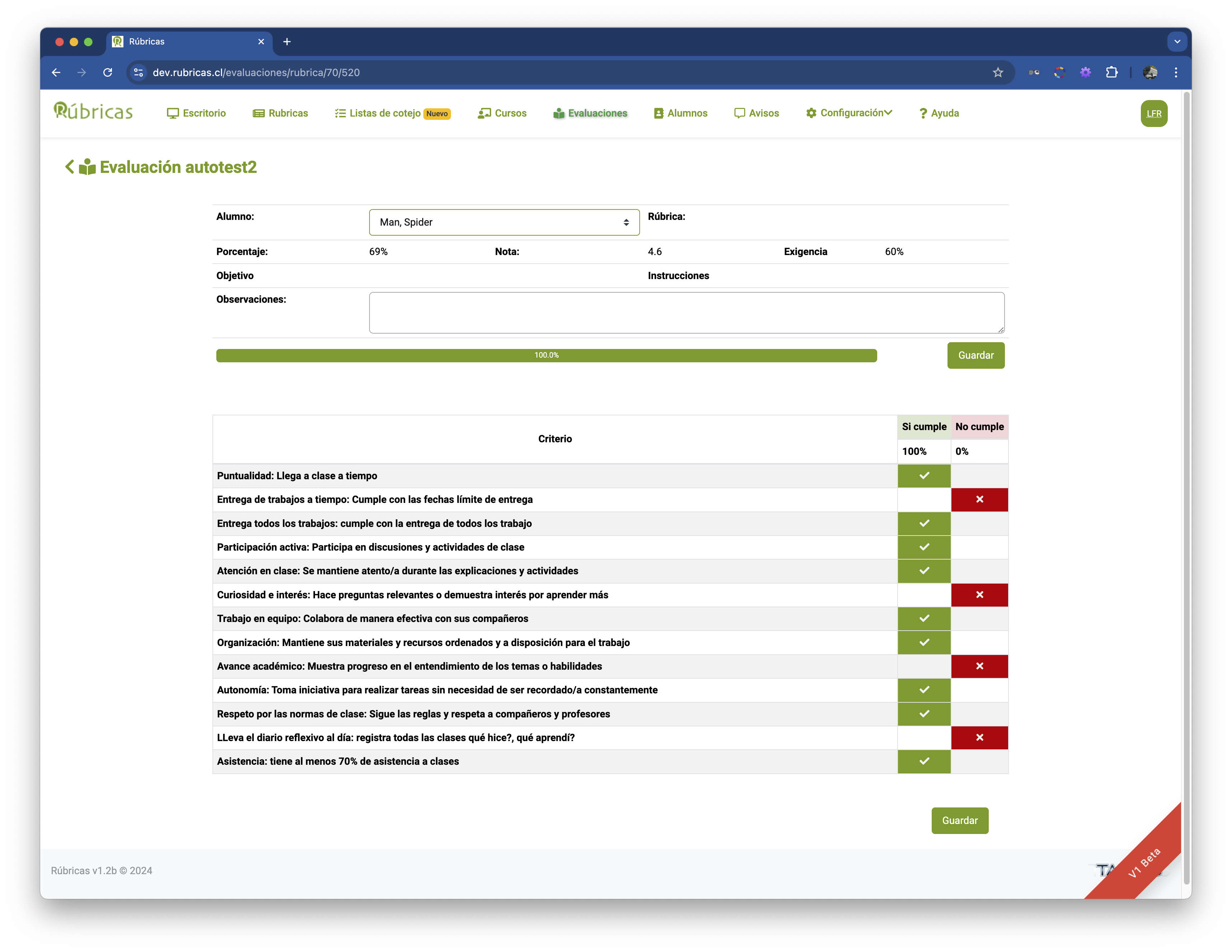Screen dimensions: 1232x952
Task: Open the Cursos section
Action: [x=502, y=113]
